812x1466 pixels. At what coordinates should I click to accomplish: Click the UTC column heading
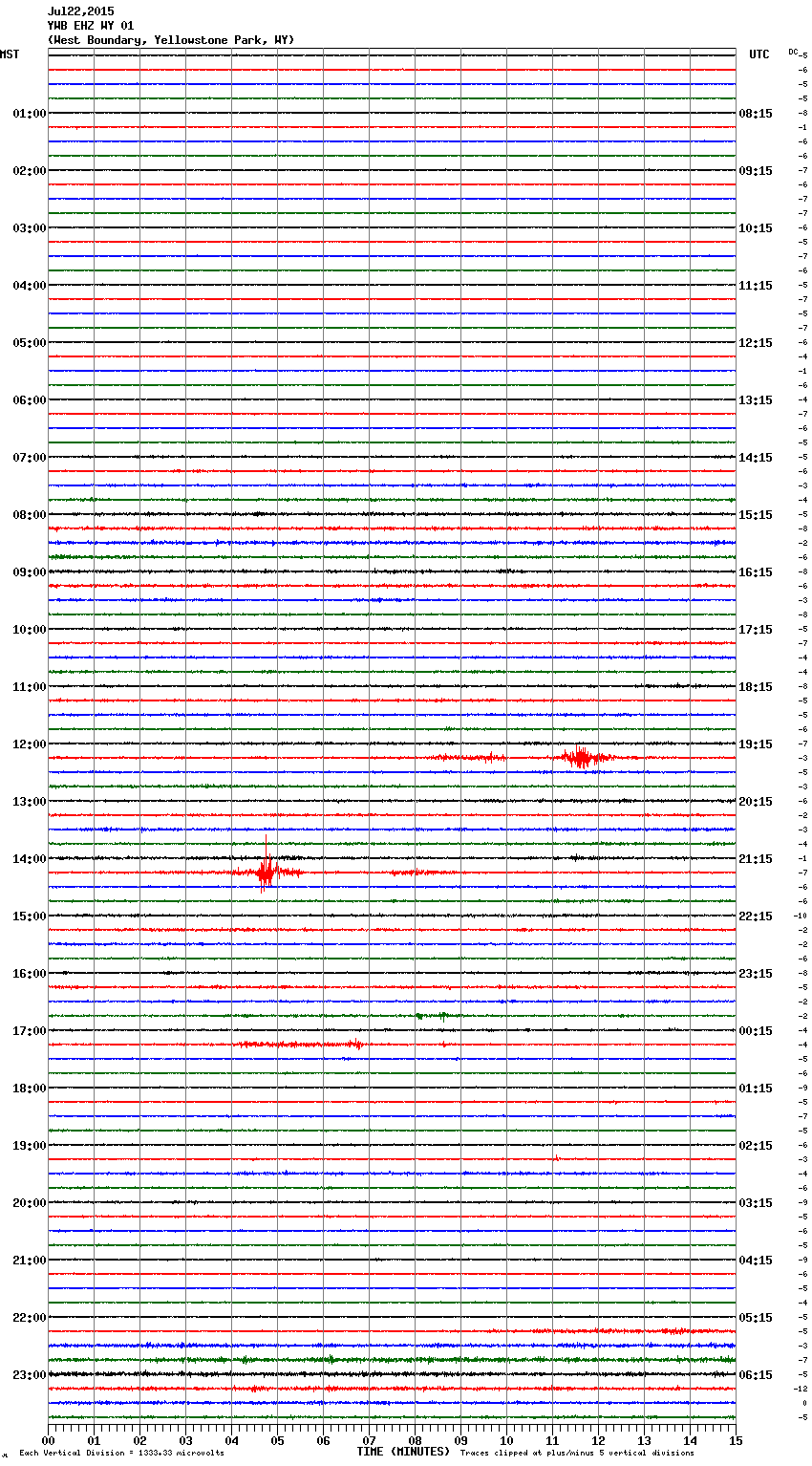759,54
